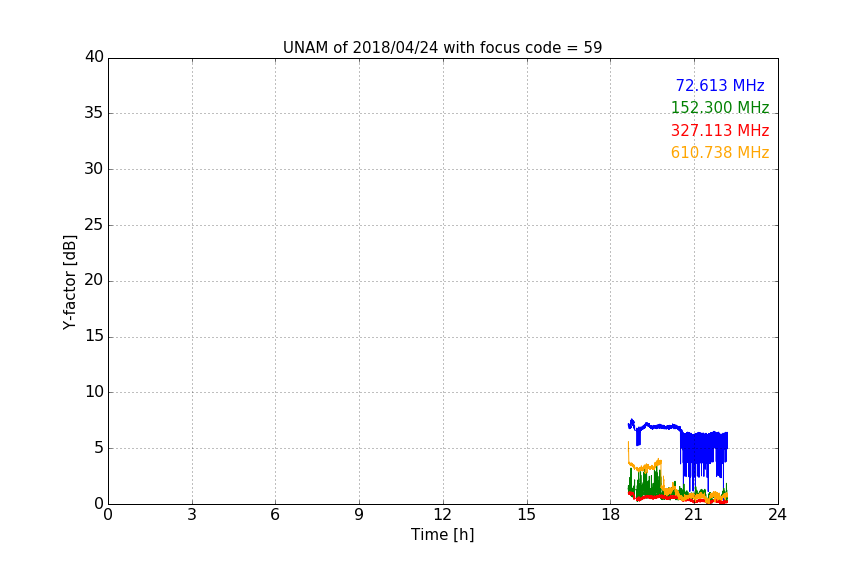Click the x-axis tick label '6'
Screen dimensions: 864x576
click(275, 515)
